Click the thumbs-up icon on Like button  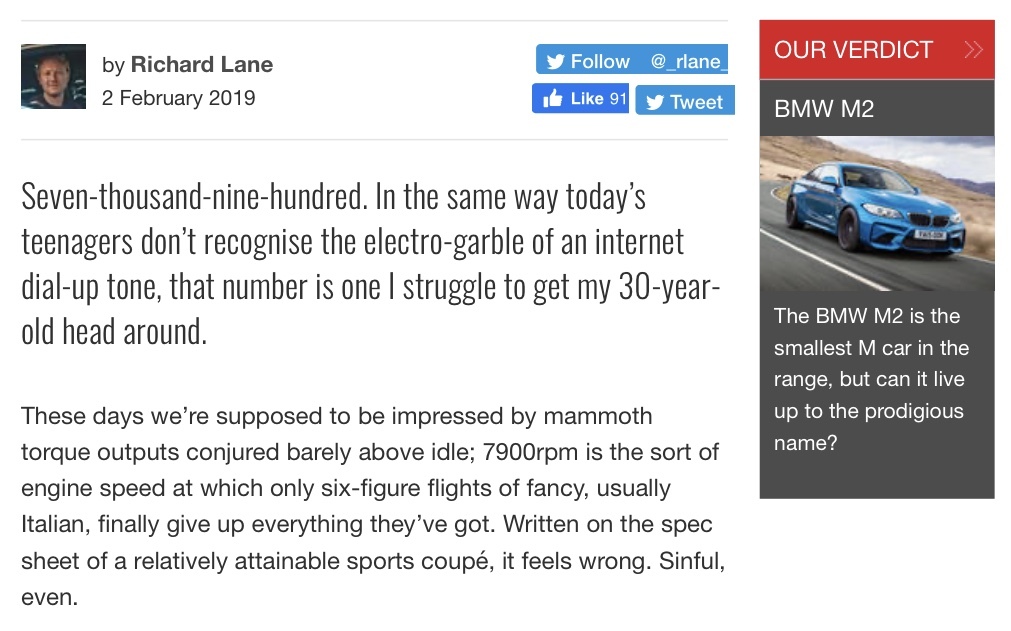tap(553, 99)
